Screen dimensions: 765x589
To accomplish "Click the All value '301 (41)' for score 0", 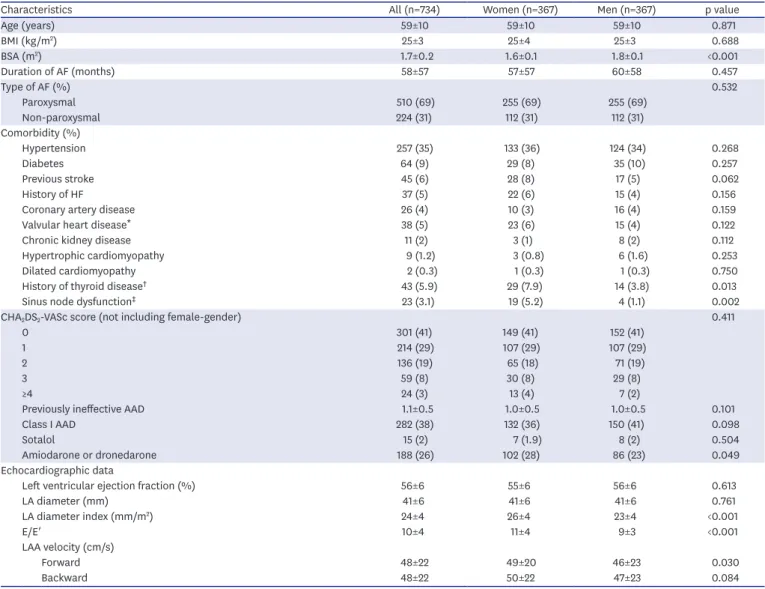I will (414, 332).
